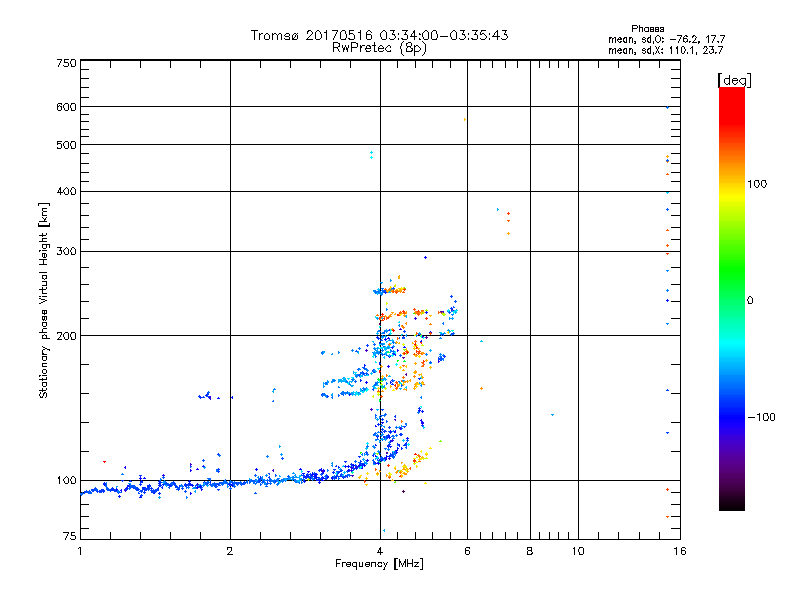800x600 pixels.
Task: Click colorbar tick label '0'
Action: pos(750,301)
